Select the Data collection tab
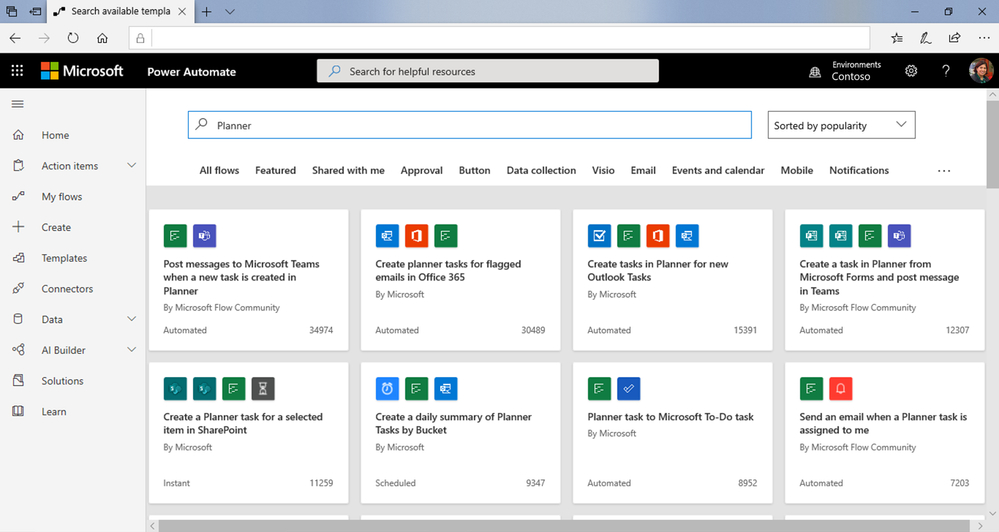The height and width of the screenshot is (532, 999). click(541, 170)
